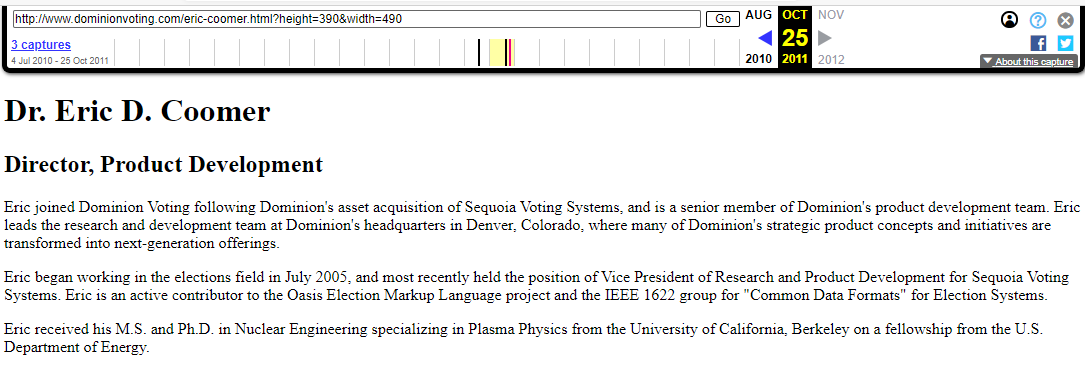The width and height of the screenshot is (1085, 370).
Task: Close the Wayback toolbar with the X icon
Action: (1066, 20)
